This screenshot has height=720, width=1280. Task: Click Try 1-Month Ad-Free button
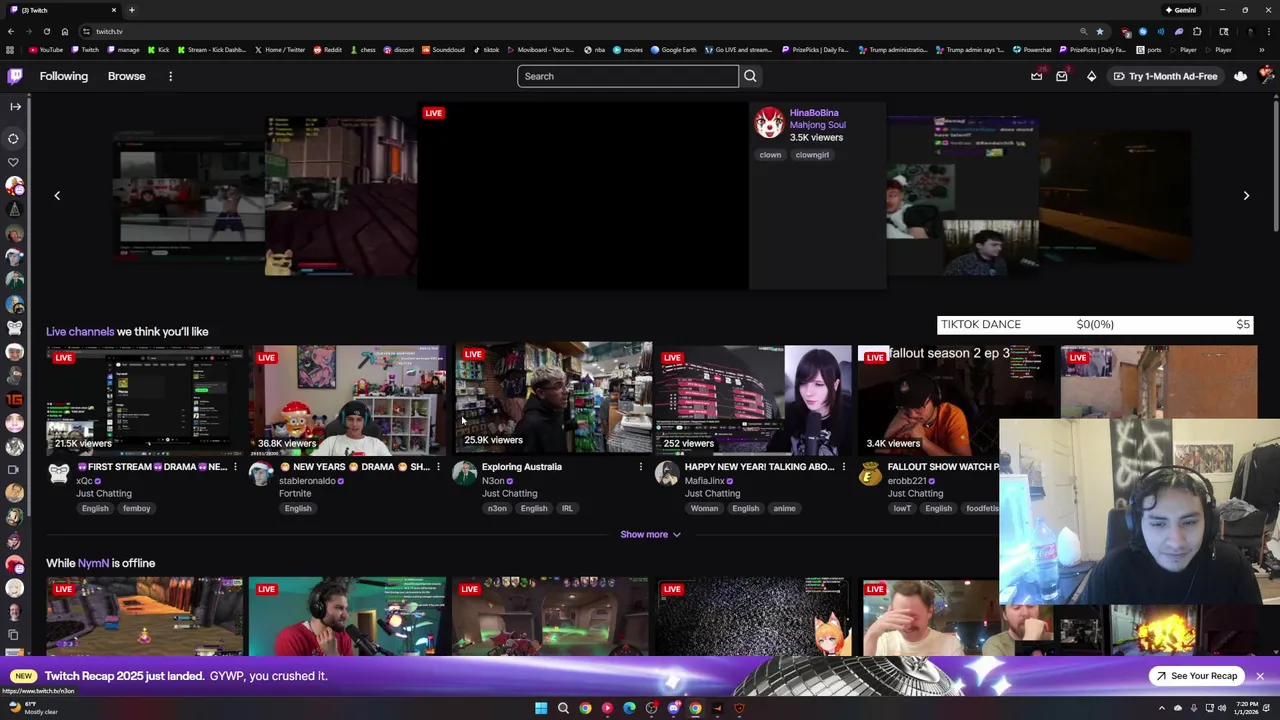[x=1165, y=76]
